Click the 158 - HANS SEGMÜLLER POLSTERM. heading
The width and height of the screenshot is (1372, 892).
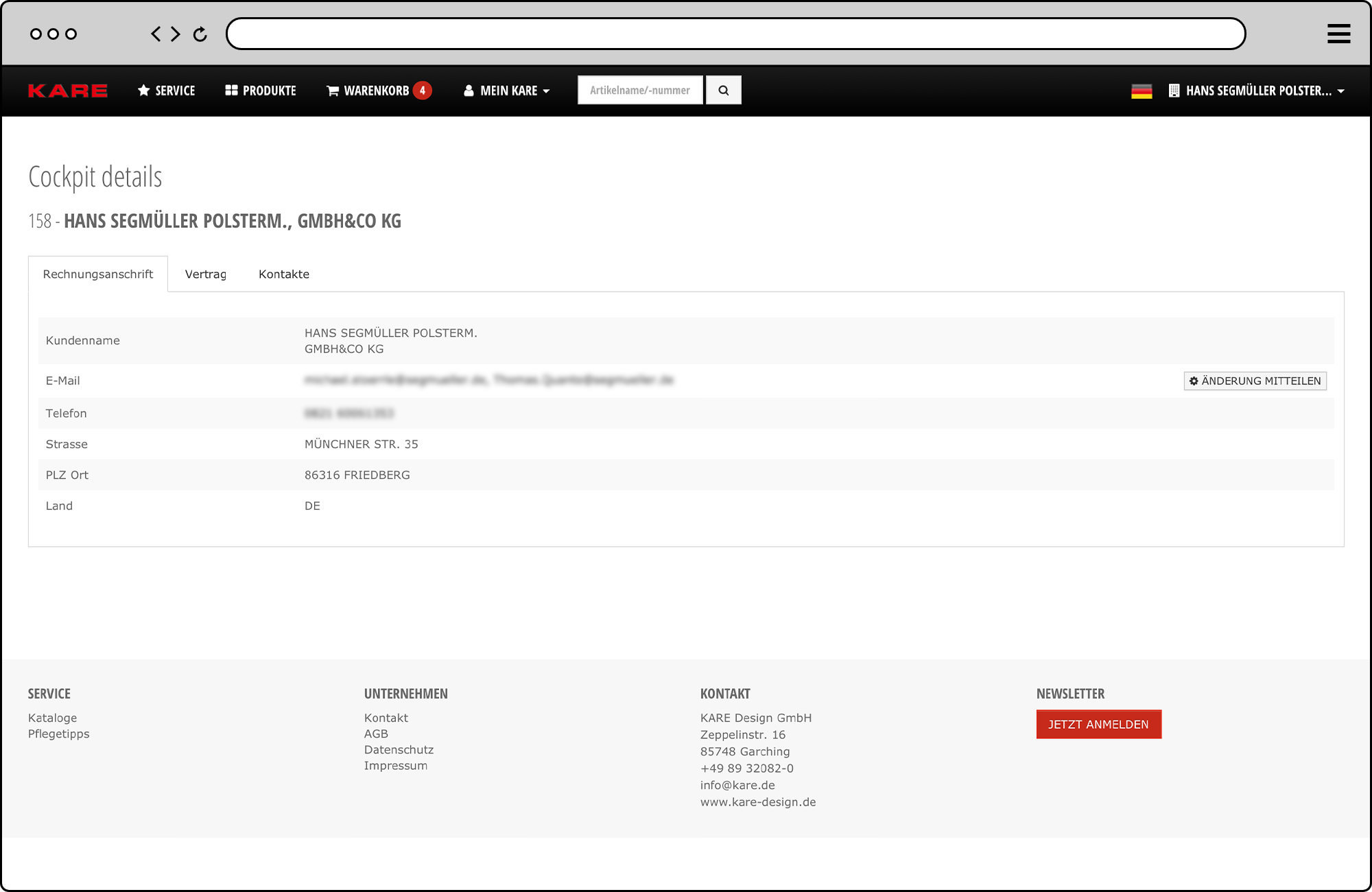(x=215, y=221)
